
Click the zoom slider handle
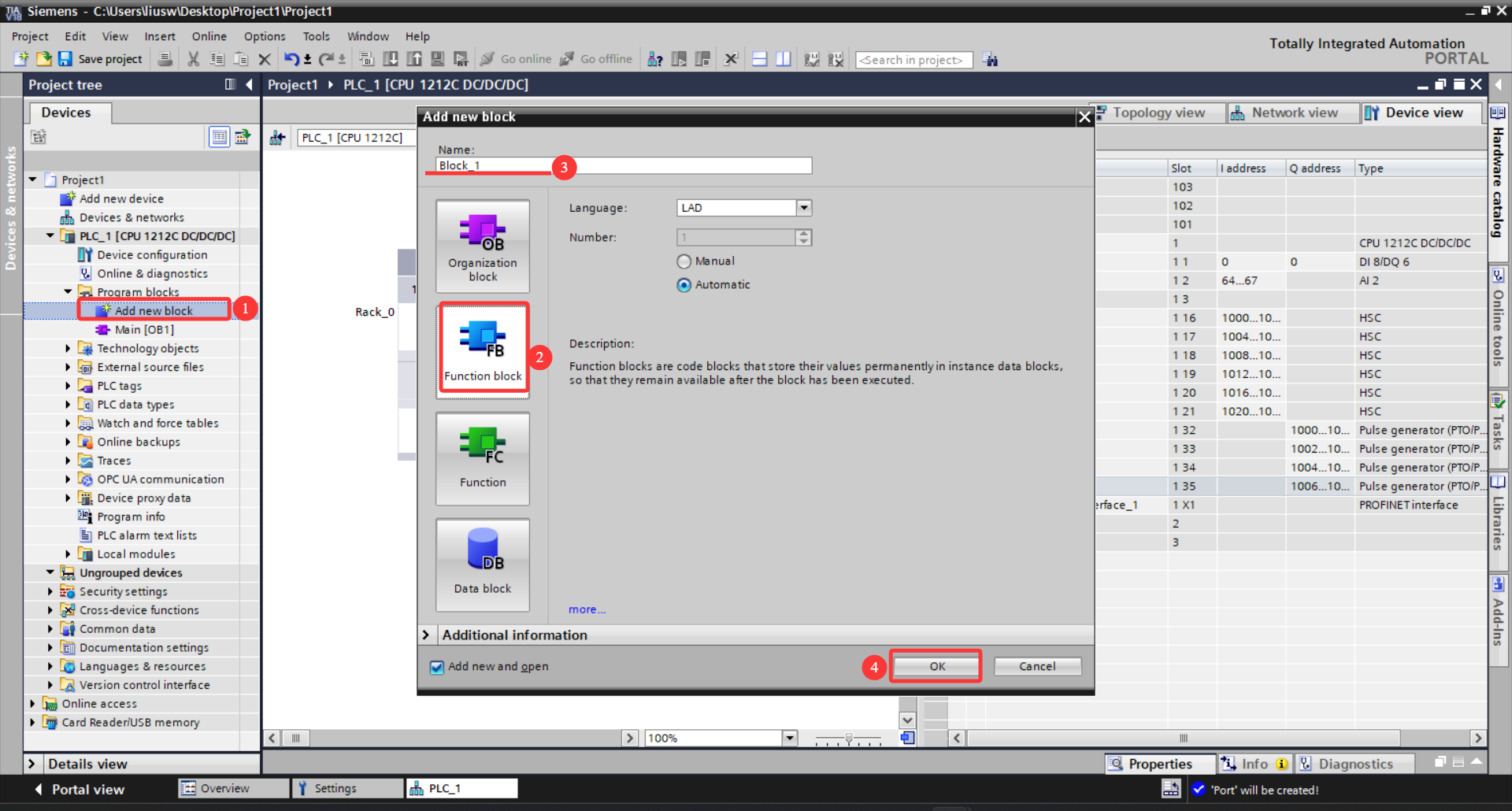tap(848, 739)
